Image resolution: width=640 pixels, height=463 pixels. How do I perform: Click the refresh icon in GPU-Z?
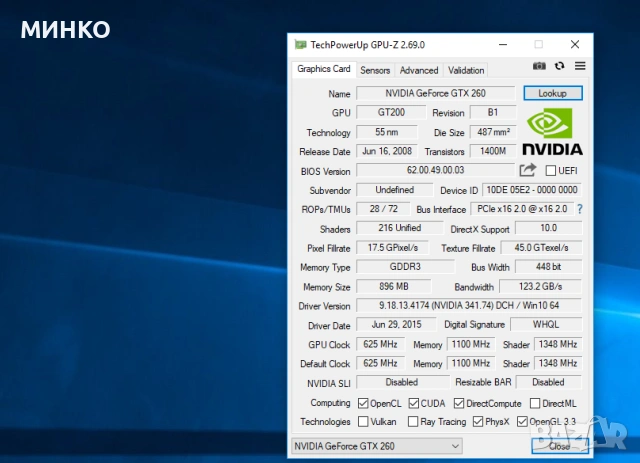pos(560,66)
